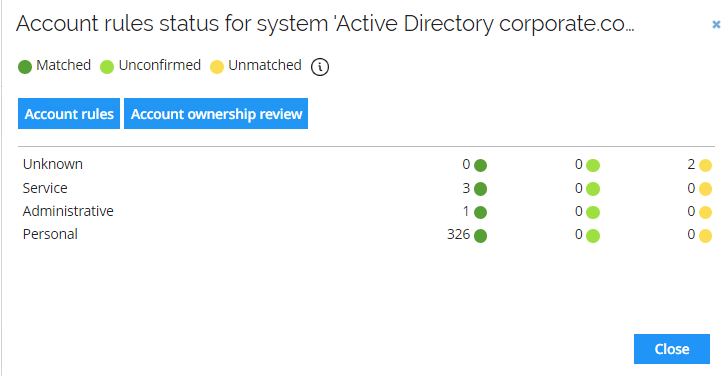728x376 pixels.
Task: Click the dialog title text
Action: [325, 24]
